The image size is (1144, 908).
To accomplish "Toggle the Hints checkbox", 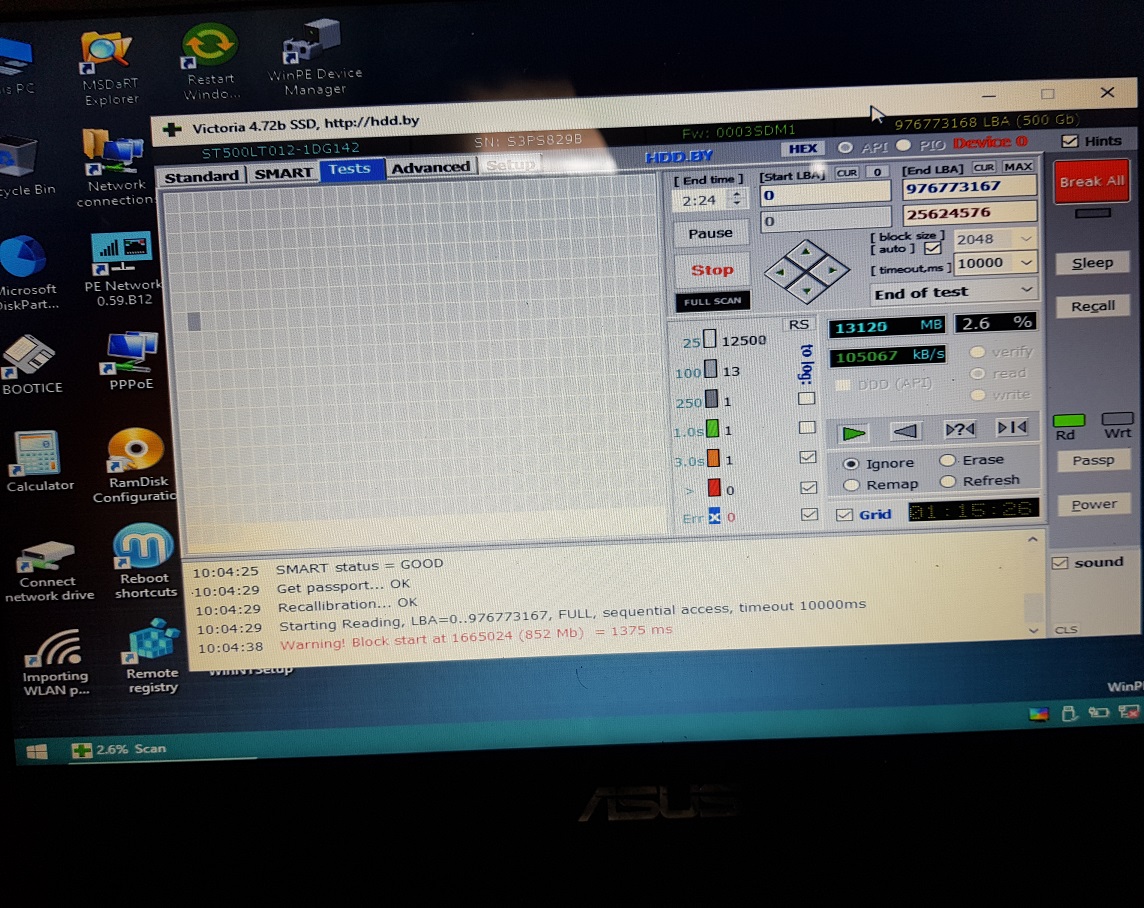I will coord(1070,141).
